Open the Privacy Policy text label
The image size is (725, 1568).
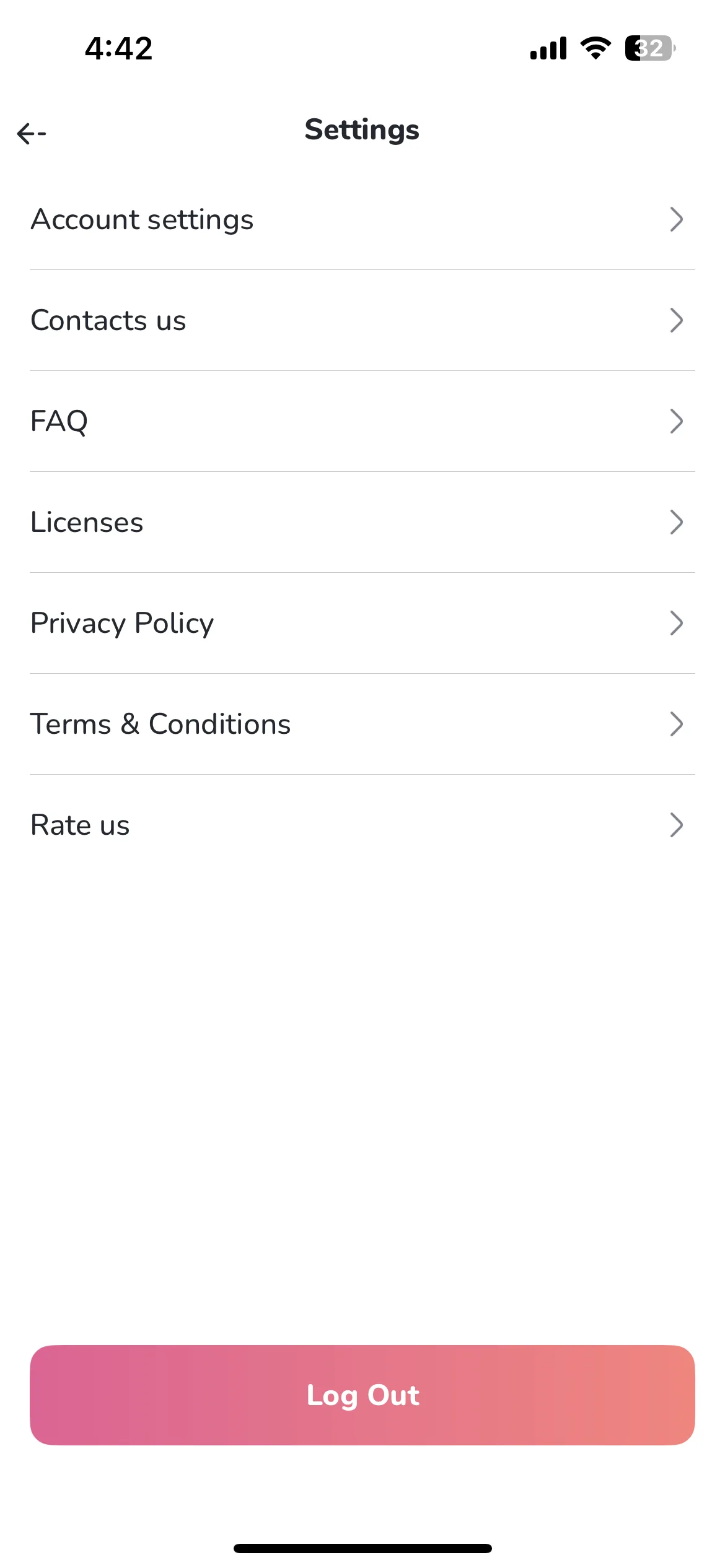(122, 623)
